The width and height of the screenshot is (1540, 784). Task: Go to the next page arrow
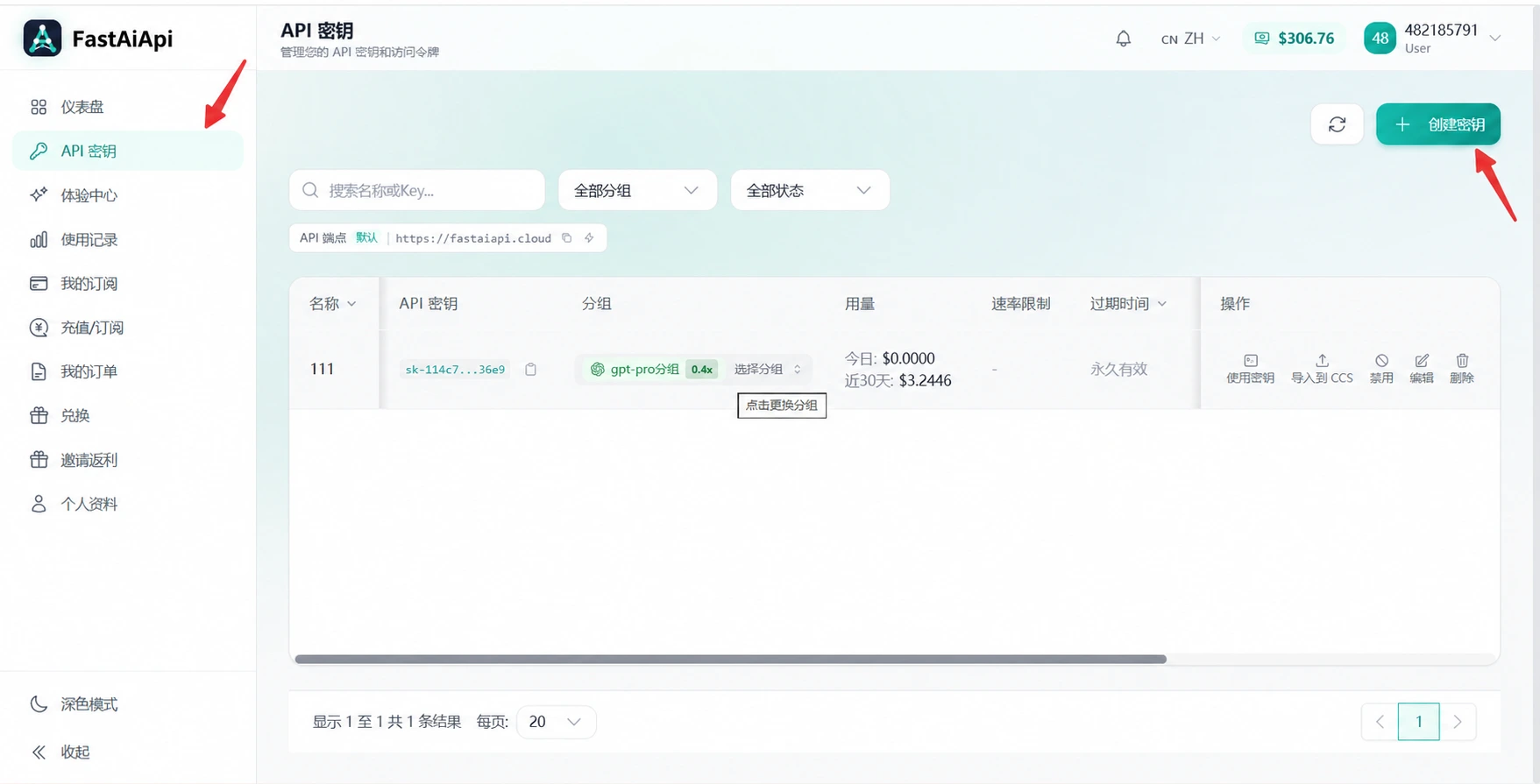1458,722
